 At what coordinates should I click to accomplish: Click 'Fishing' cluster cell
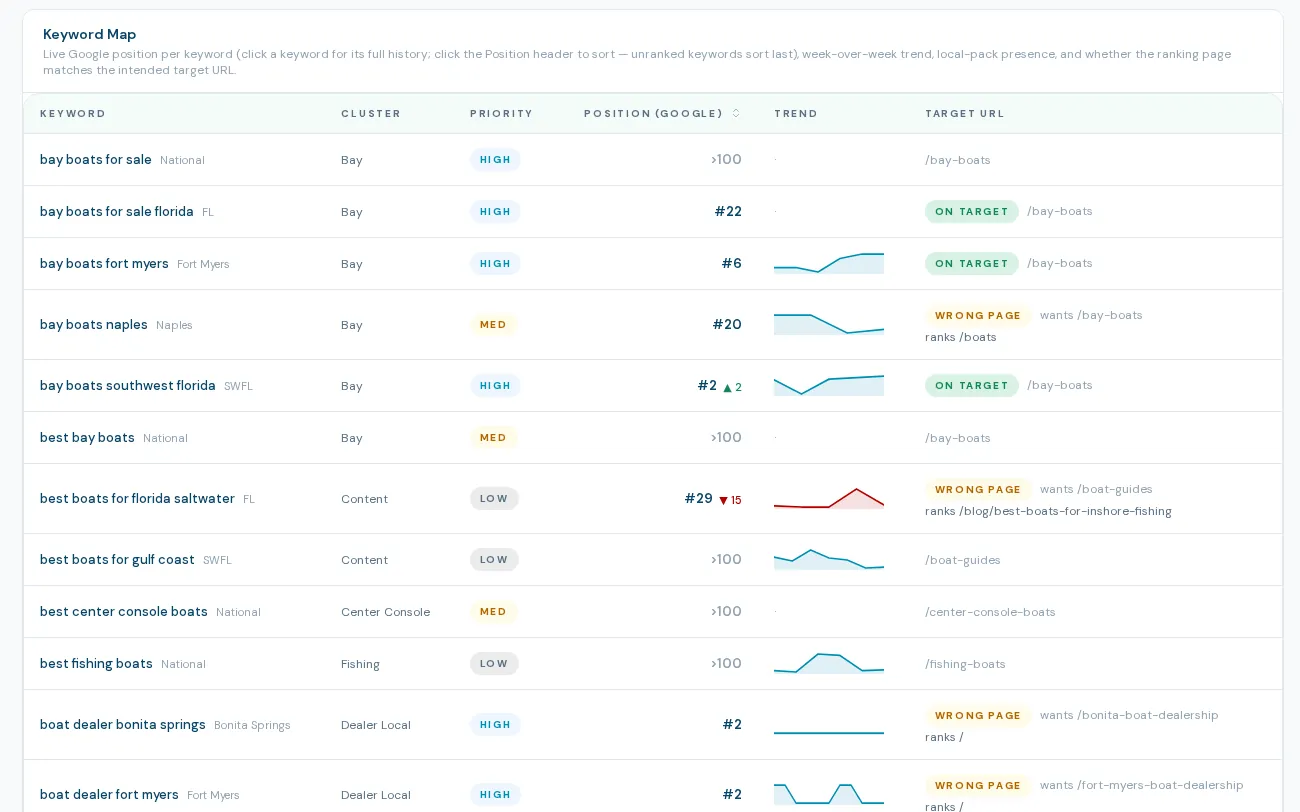point(360,664)
